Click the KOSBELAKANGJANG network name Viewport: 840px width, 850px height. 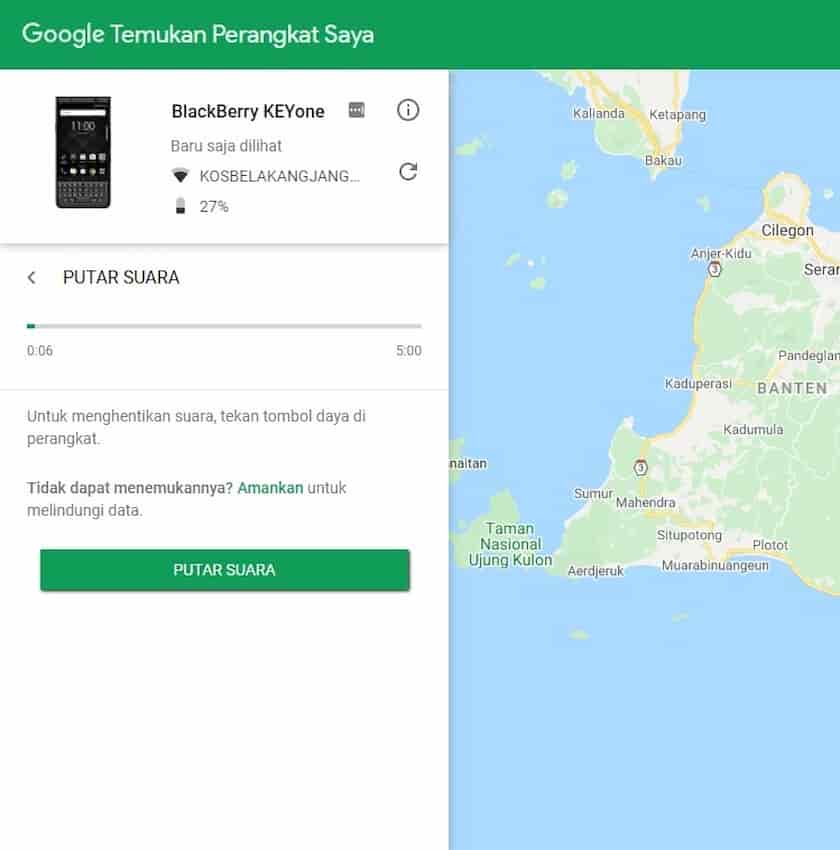click(x=280, y=176)
